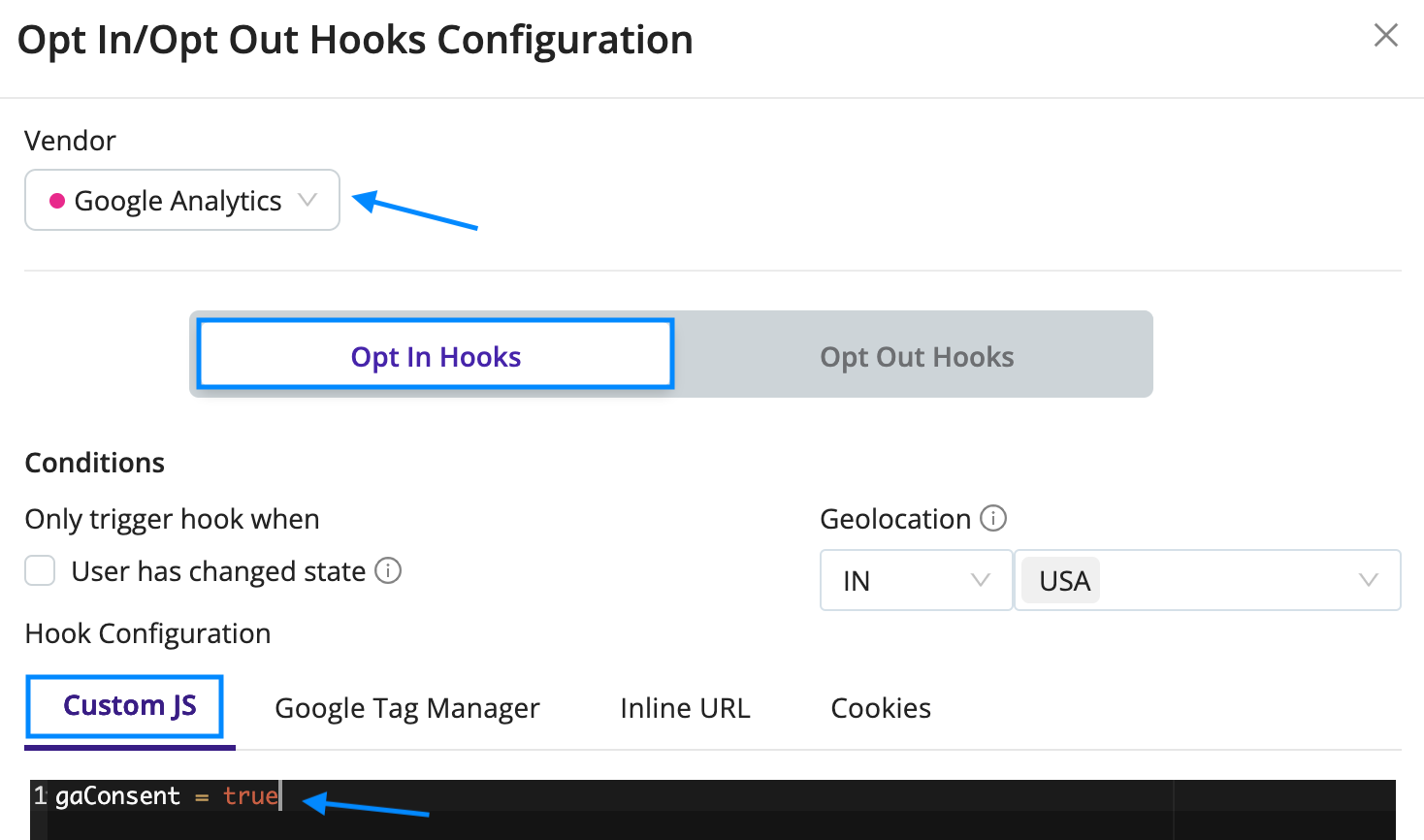Open the IN geolocation operator dropdown
The height and width of the screenshot is (840, 1424).
pyautogui.click(x=917, y=580)
